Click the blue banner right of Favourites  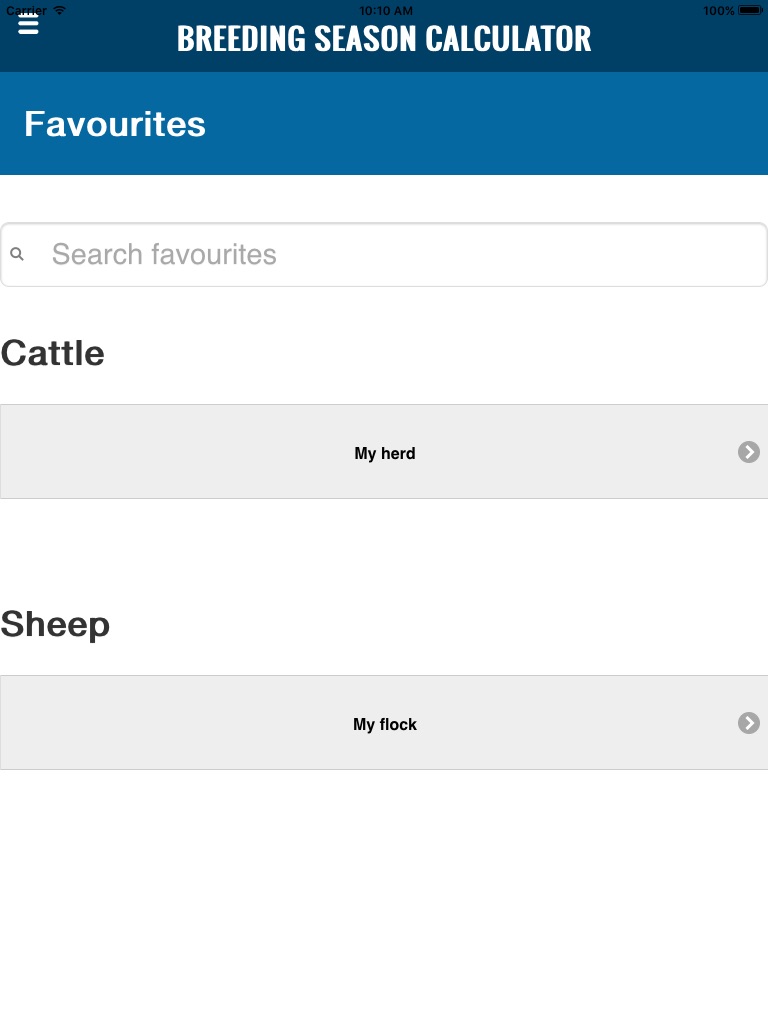point(500,124)
